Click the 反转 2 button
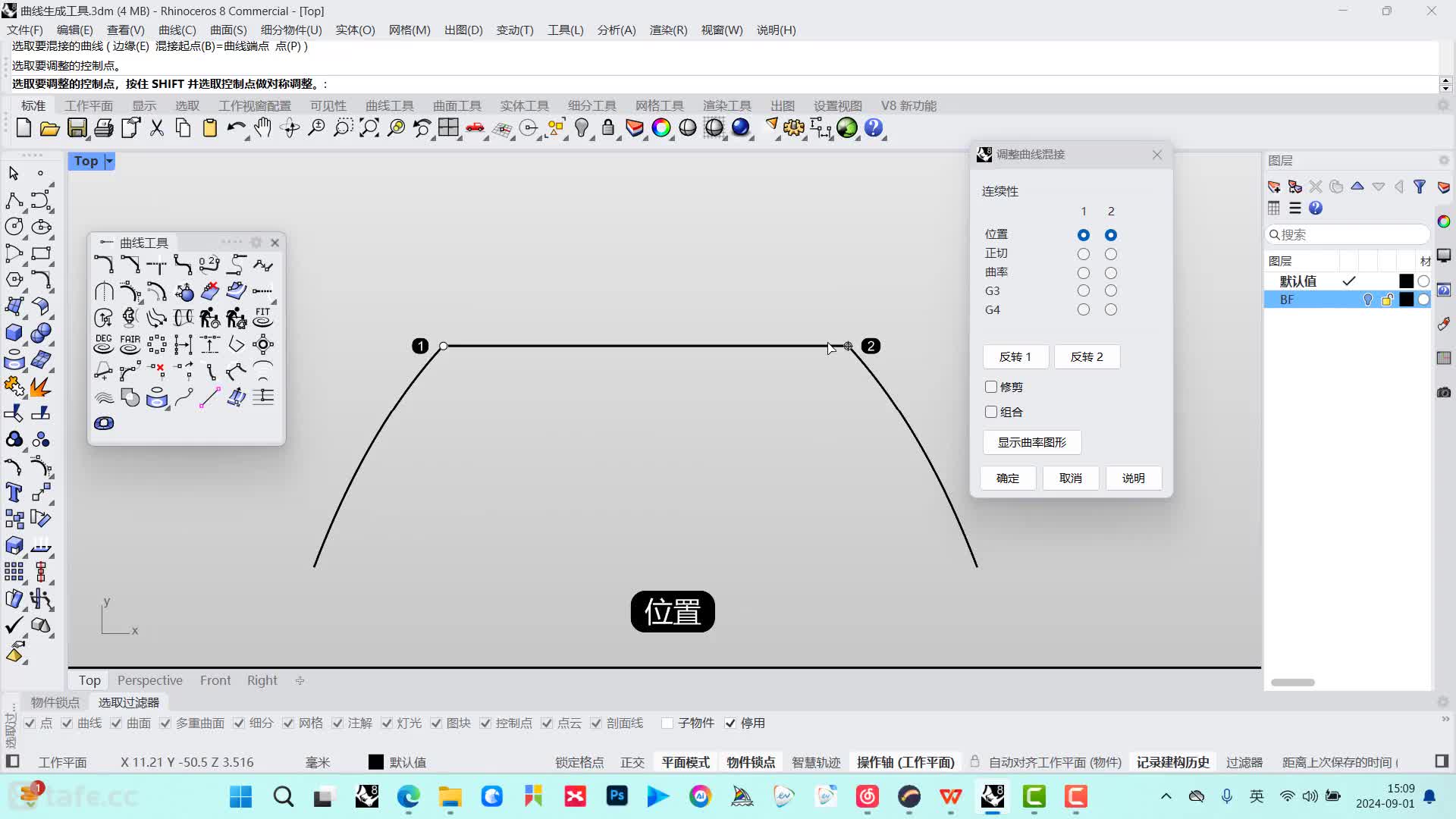 [1087, 357]
